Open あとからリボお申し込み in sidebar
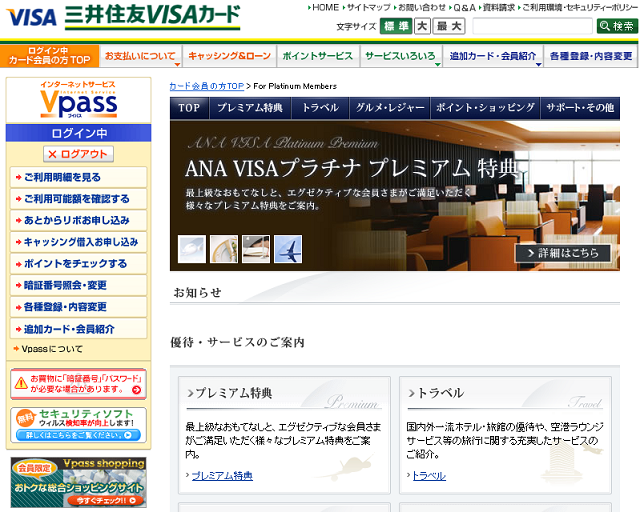The image size is (640, 512). (78, 220)
